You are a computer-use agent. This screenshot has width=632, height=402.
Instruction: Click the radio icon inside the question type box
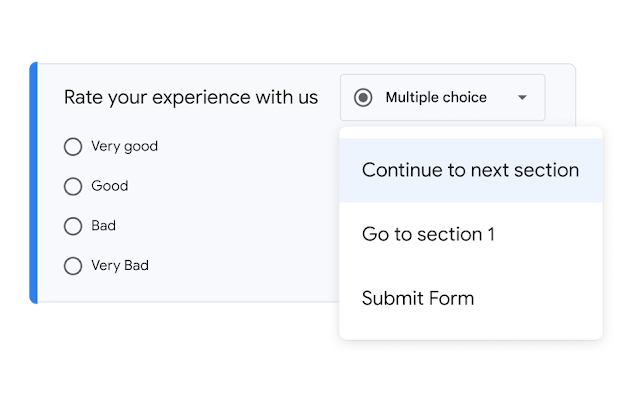[x=363, y=97]
